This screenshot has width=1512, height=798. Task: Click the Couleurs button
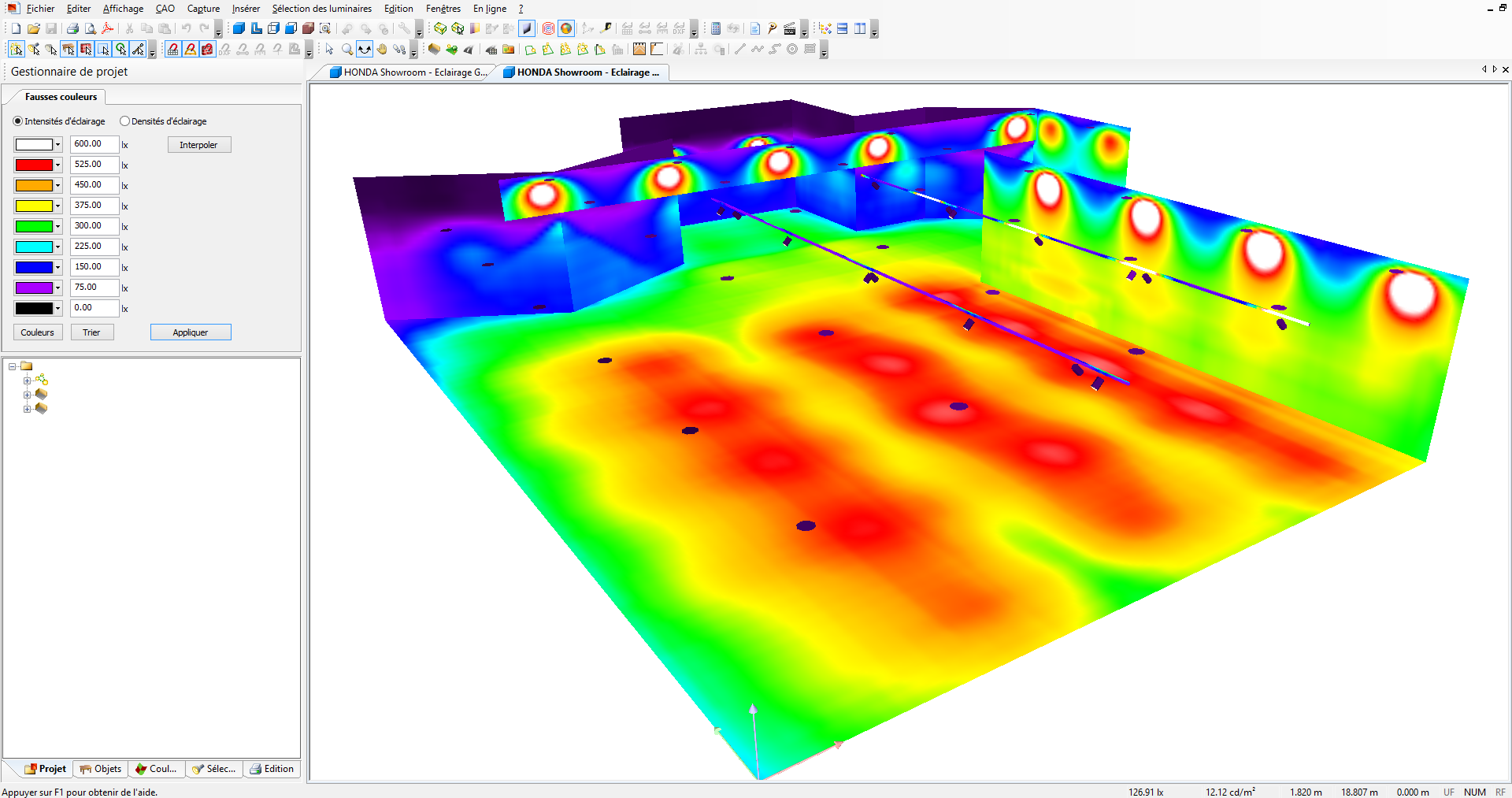pos(38,332)
